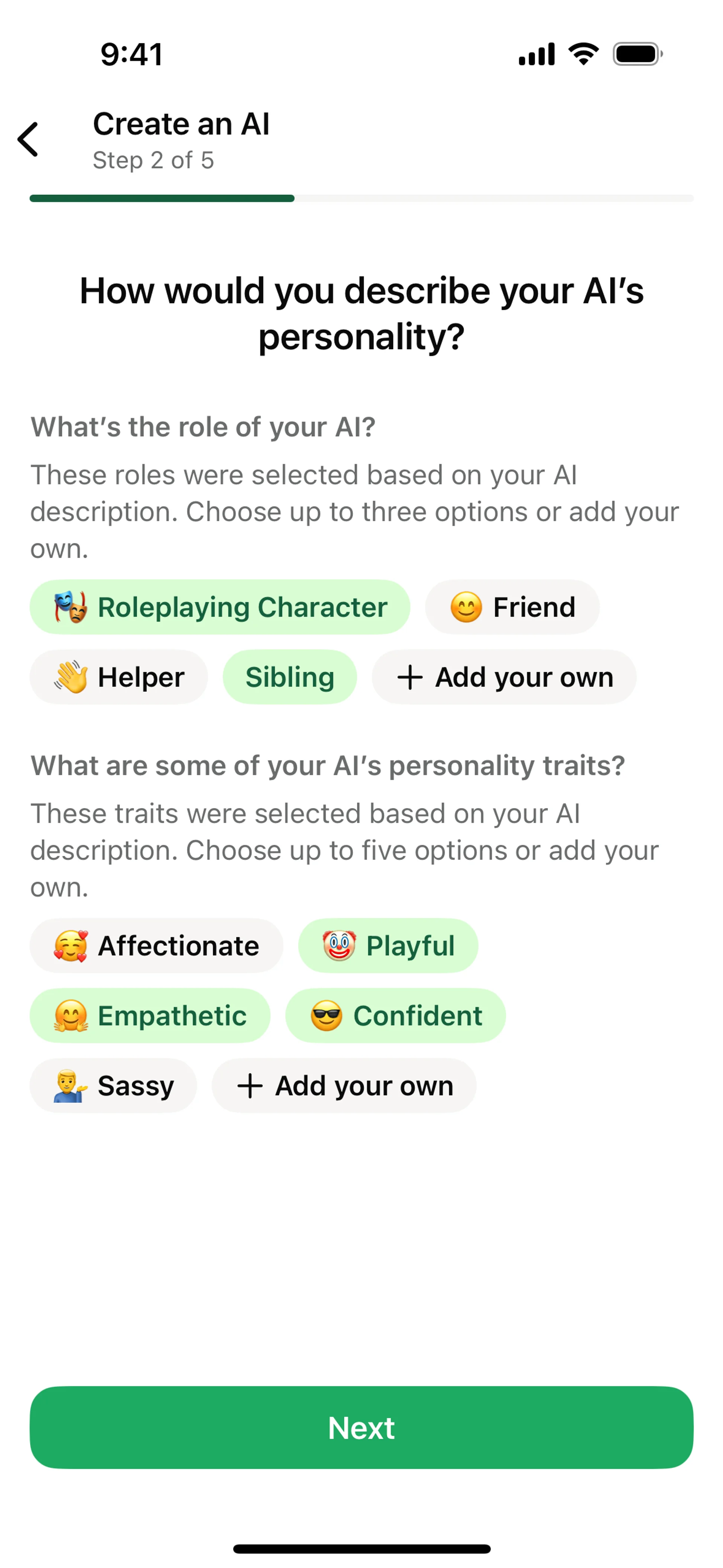Tap the Create an AI title
This screenshot has width=723, height=1568.
[x=181, y=124]
